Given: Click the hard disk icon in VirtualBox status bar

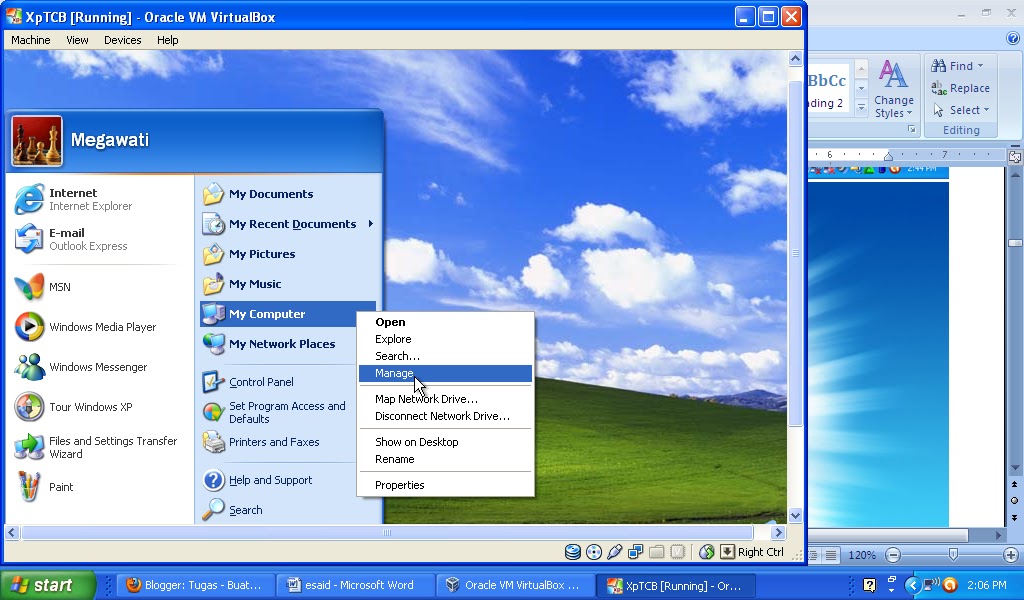Looking at the screenshot, I should [573, 551].
